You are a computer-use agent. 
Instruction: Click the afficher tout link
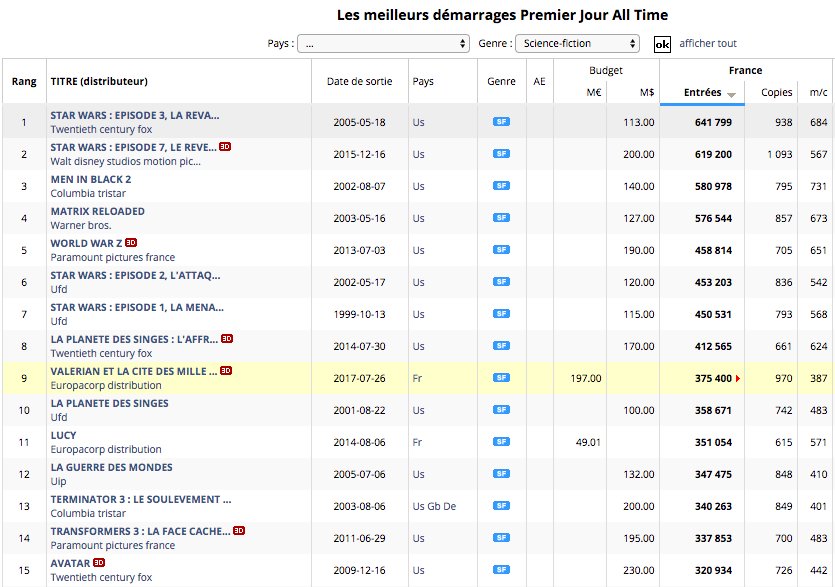(x=708, y=44)
